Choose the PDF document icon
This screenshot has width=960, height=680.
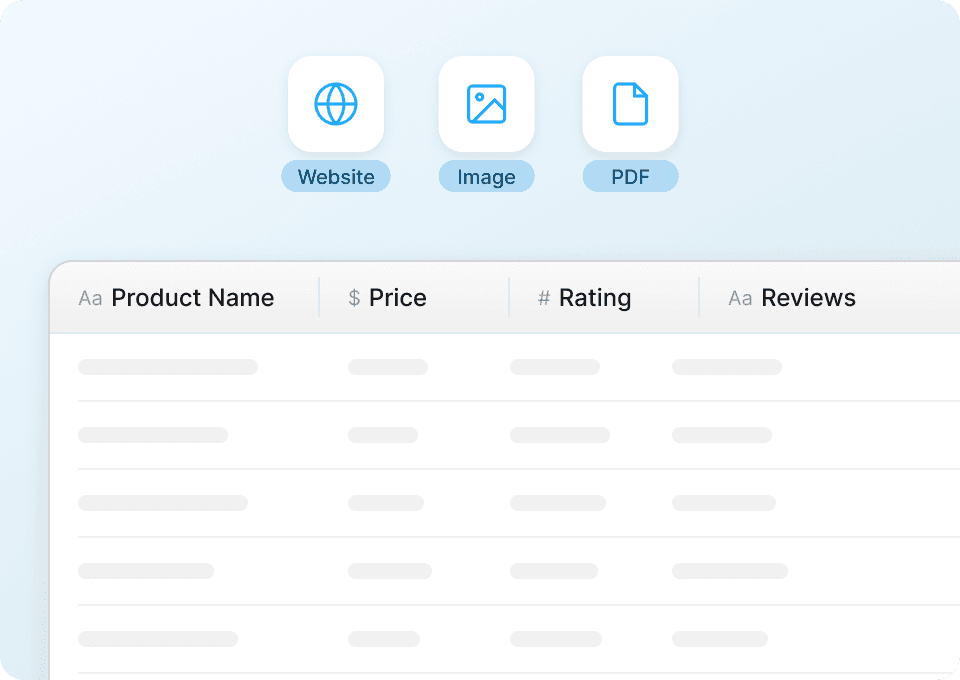tap(630, 104)
